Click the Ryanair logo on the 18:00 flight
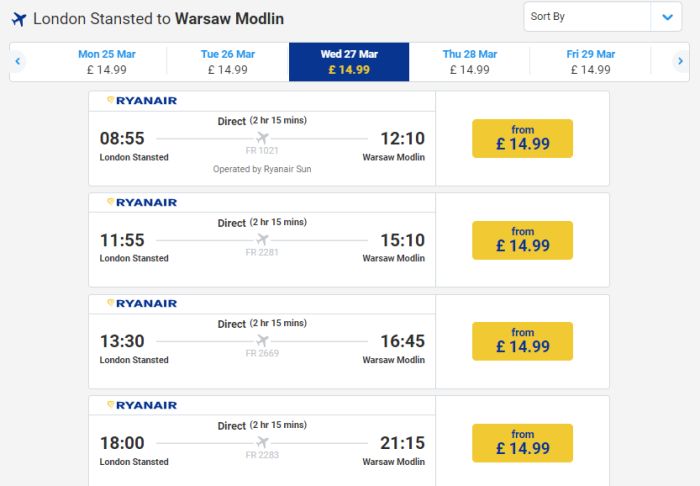Screen dimensions: 700x486 tap(142, 405)
